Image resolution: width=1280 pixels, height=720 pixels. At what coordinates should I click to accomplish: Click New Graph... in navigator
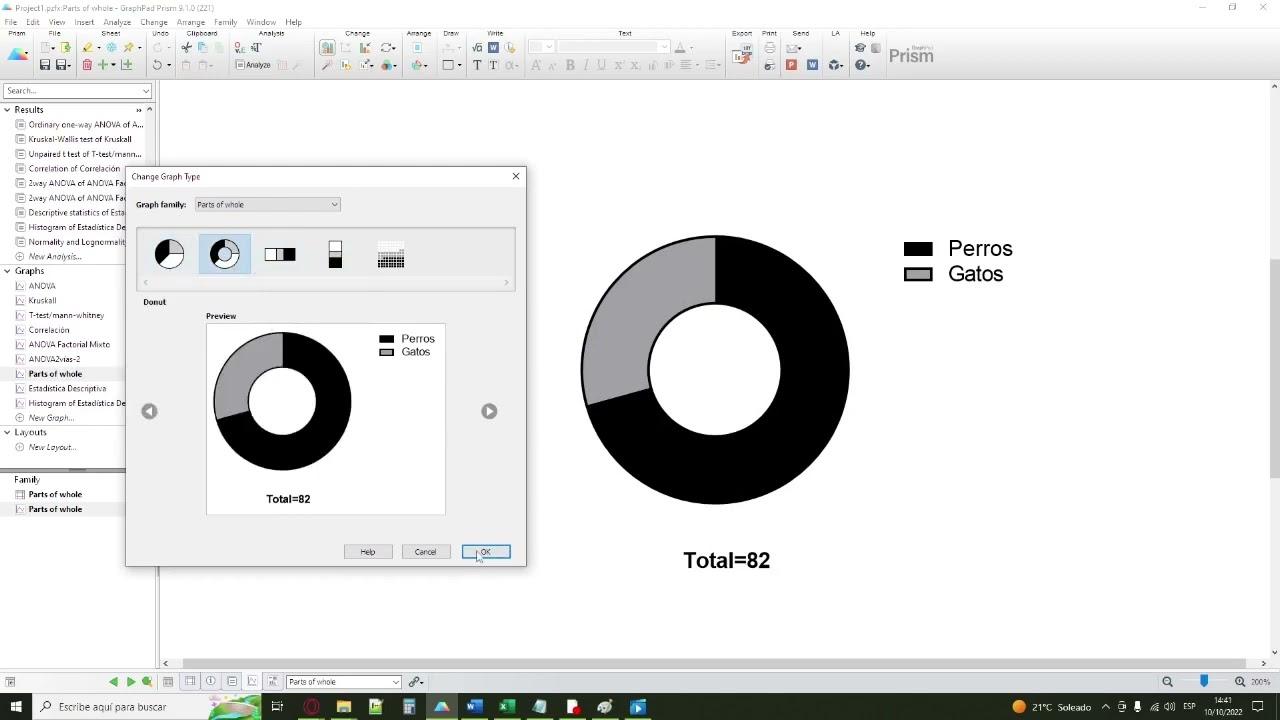tap(51, 418)
